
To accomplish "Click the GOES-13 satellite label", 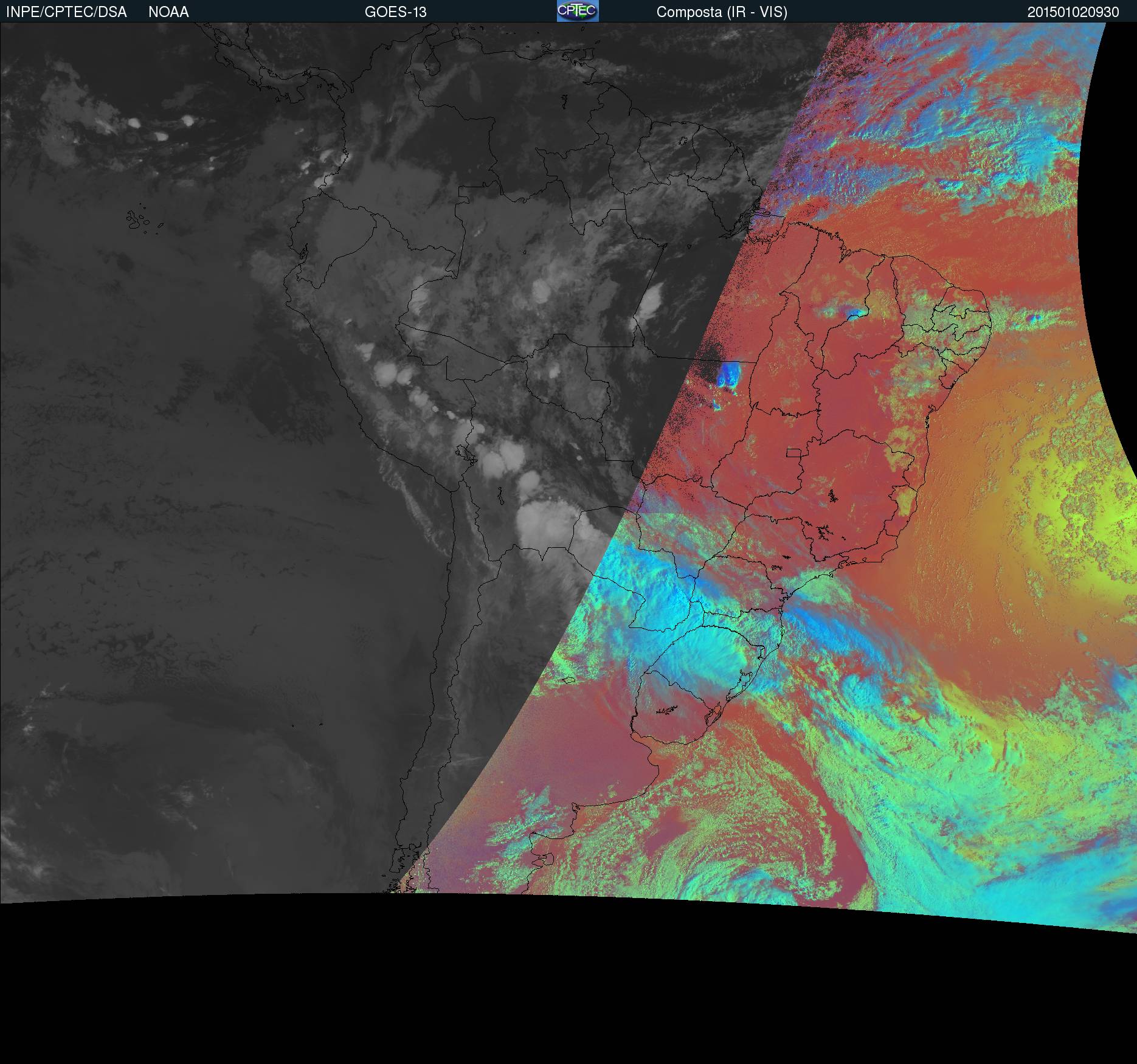I will tap(395, 12).
